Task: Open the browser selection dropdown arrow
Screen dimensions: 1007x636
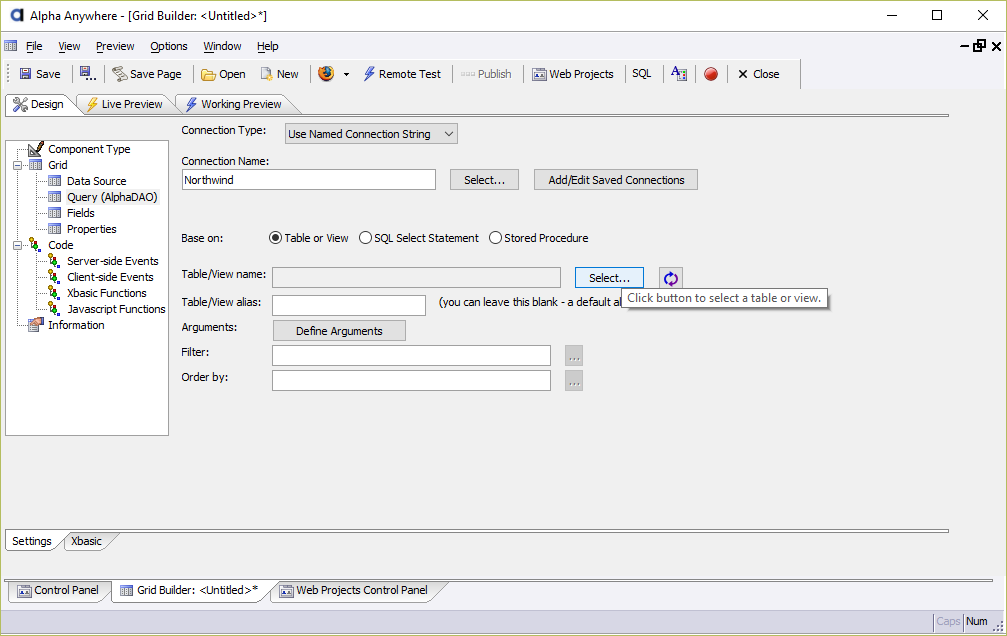Action: (x=346, y=75)
